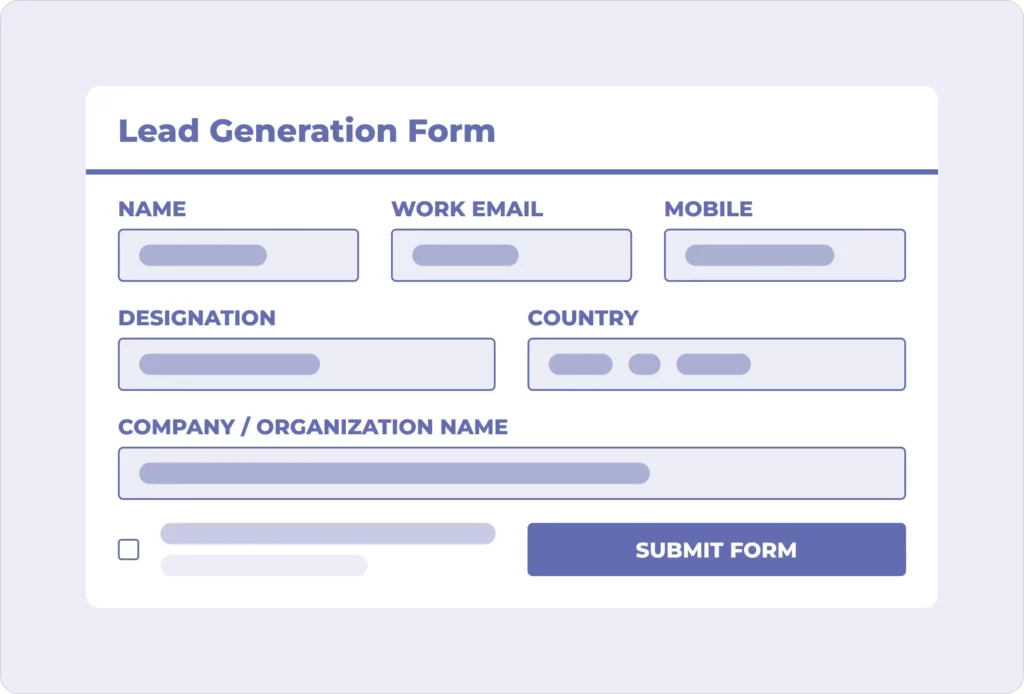Tick the consent checkbox beside Submit
This screenshot has height=694, width=1024.
click(x=129, y=549)
